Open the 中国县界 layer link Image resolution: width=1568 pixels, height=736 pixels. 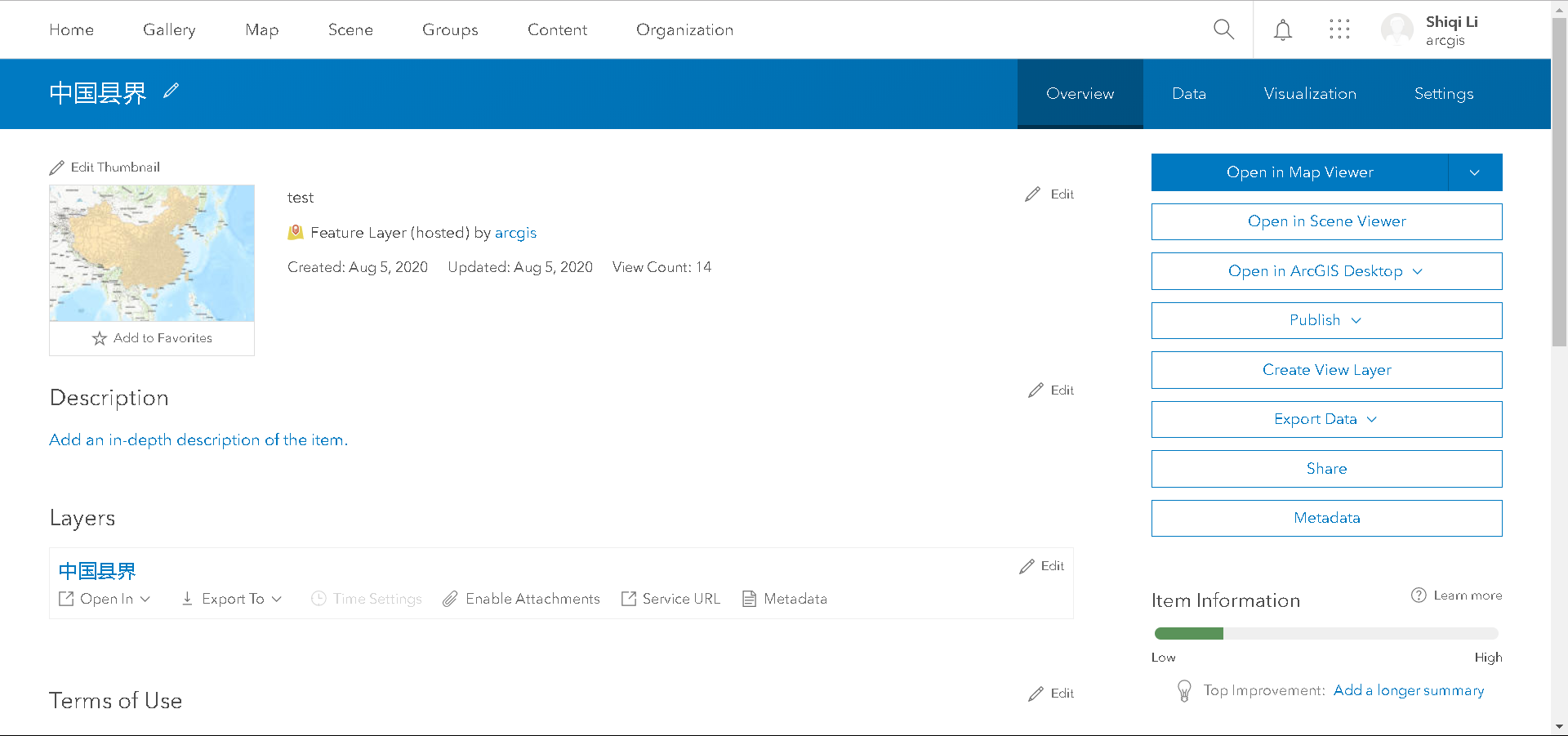[x=97, y=571]
